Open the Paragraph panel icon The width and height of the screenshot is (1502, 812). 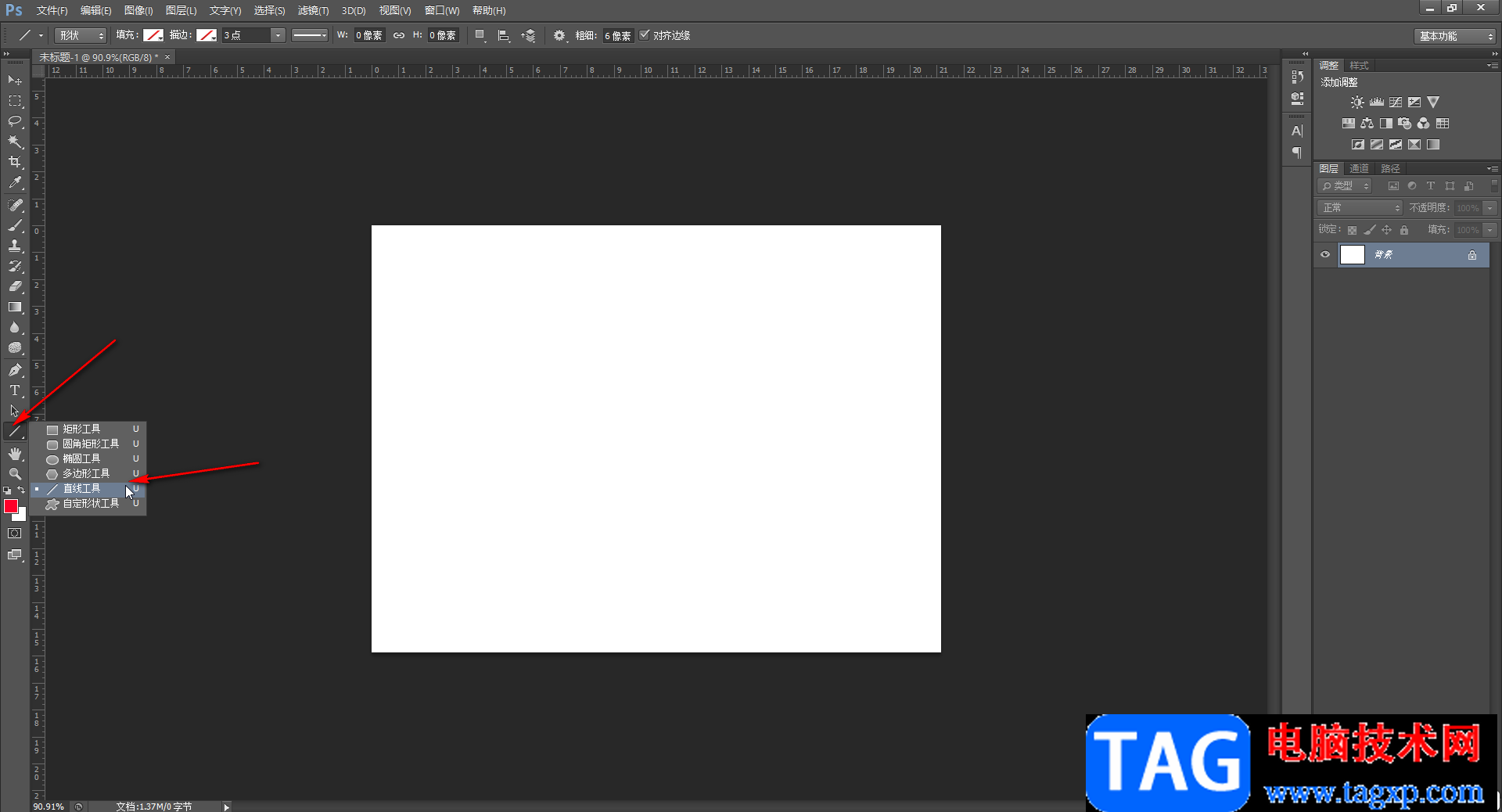pyautogui.click(x=1297, y=153)
